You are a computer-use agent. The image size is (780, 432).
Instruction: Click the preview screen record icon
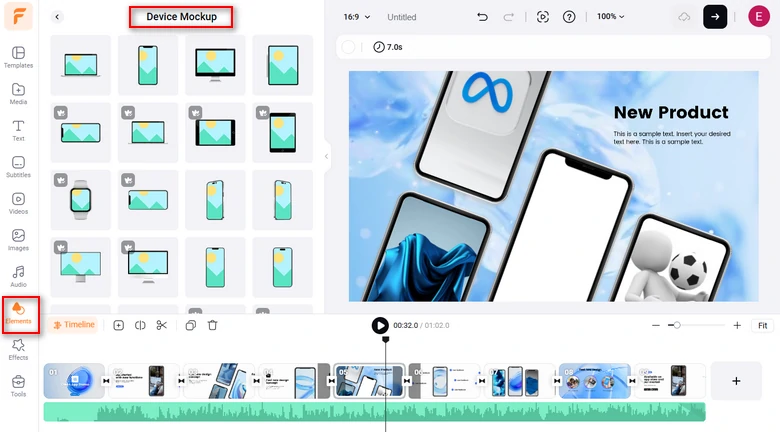pyautogui.click(x=543, y=17)
